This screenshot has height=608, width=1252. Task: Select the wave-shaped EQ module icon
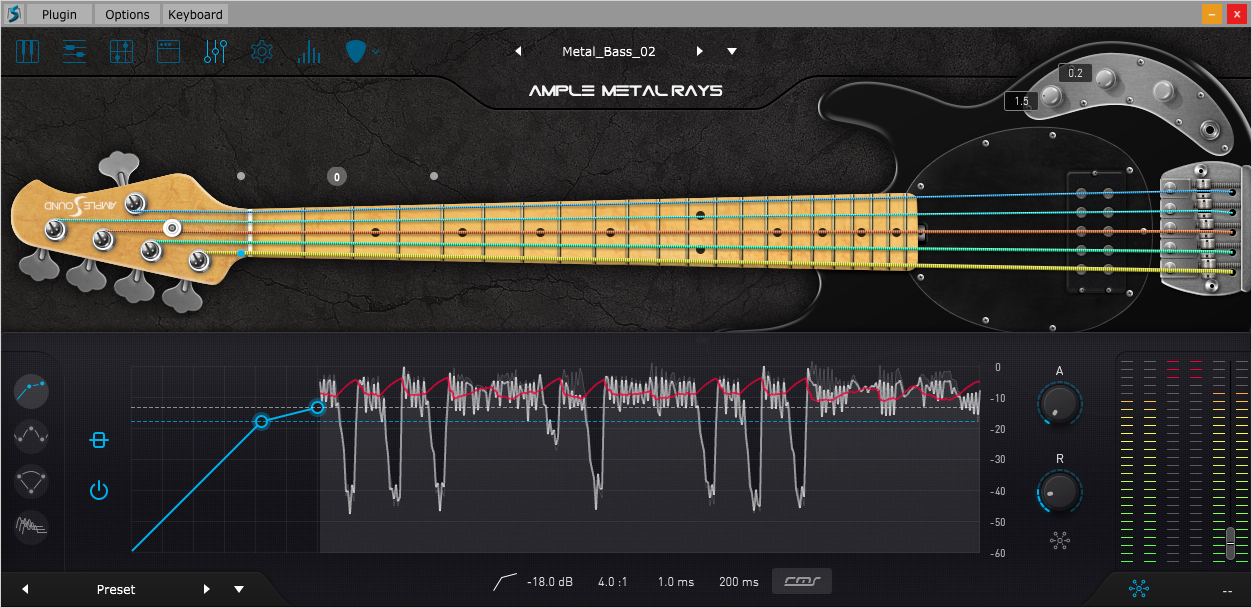click(33, 435)
